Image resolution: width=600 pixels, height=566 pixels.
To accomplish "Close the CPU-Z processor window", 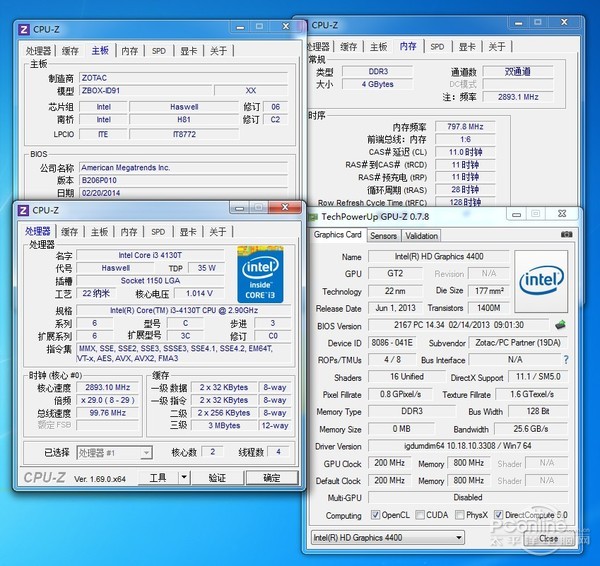I will tap(285, 207).
